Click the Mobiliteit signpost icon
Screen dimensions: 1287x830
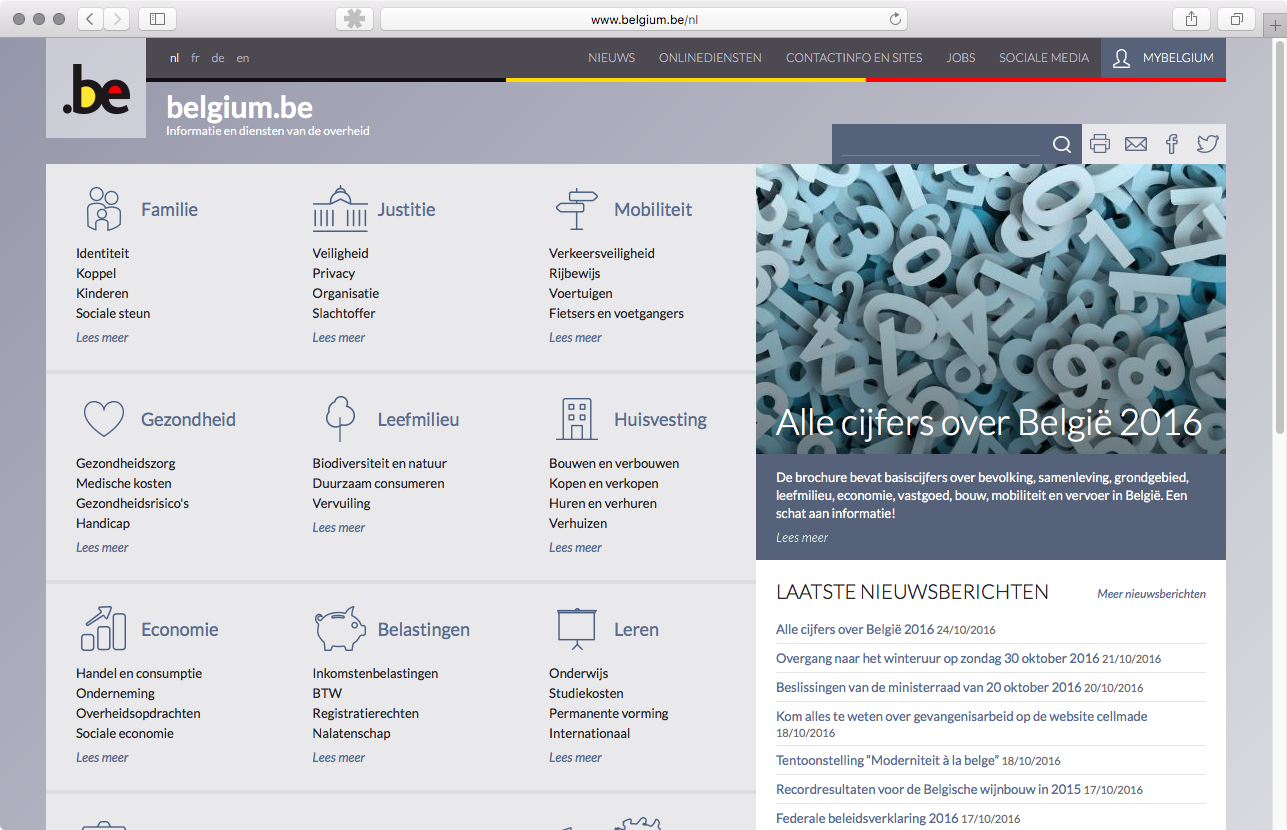[576, 209]
